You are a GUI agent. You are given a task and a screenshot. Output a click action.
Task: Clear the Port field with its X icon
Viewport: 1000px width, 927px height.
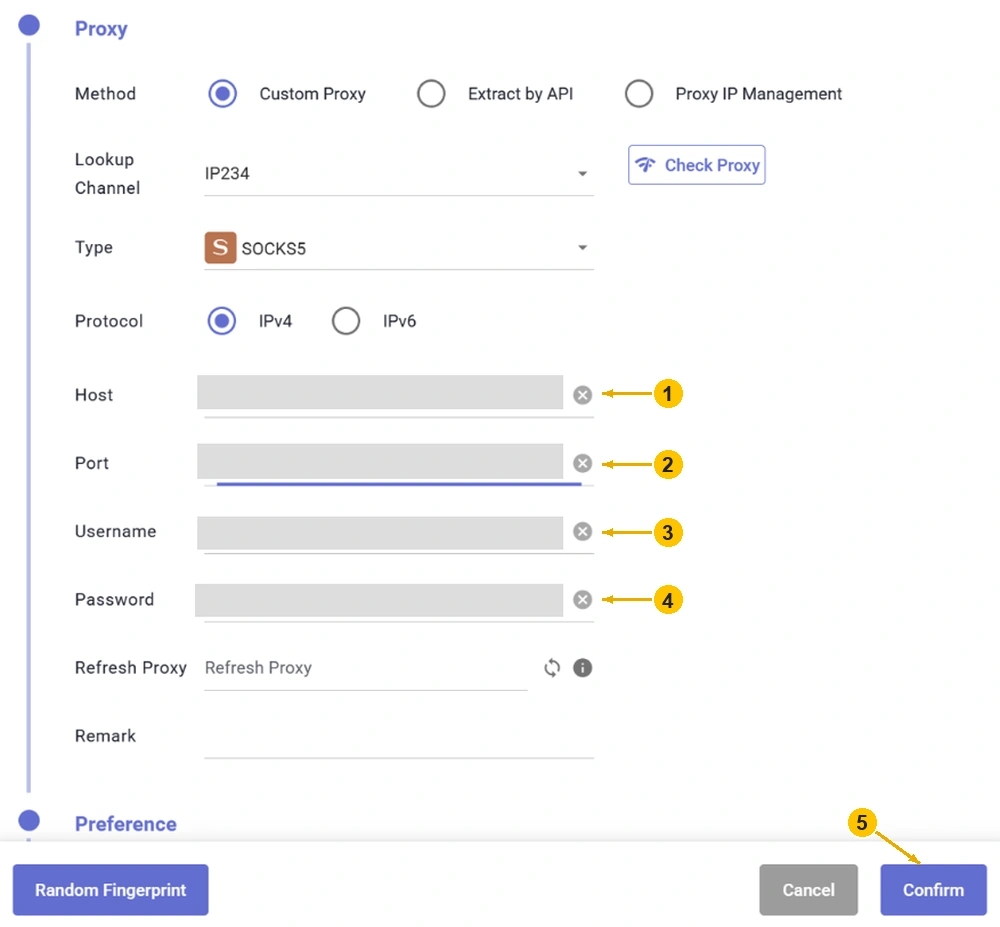(582, 463)
